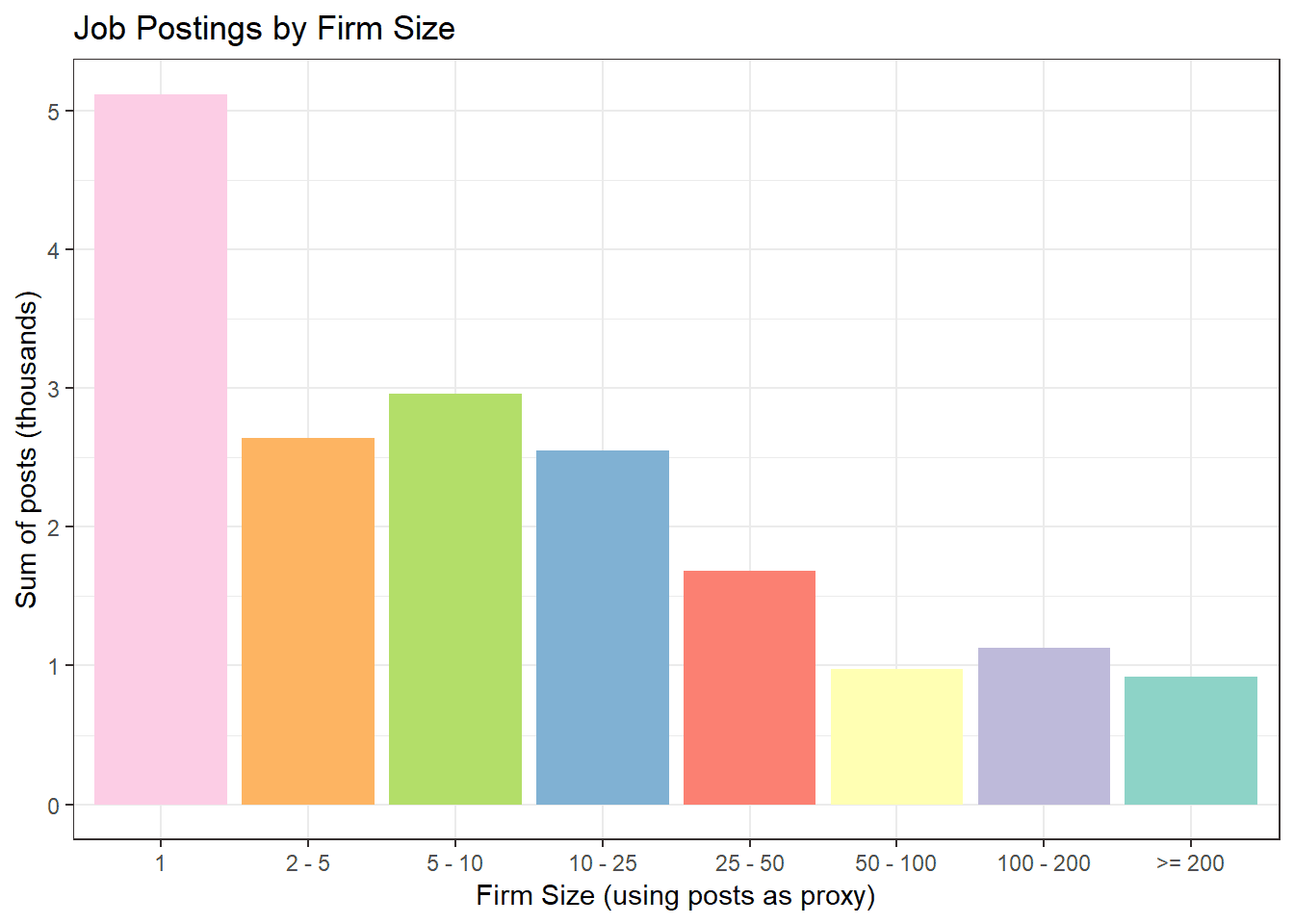Select the teal >= 200 bar
Screen dimensions: 1294x924
point(1191,740)
